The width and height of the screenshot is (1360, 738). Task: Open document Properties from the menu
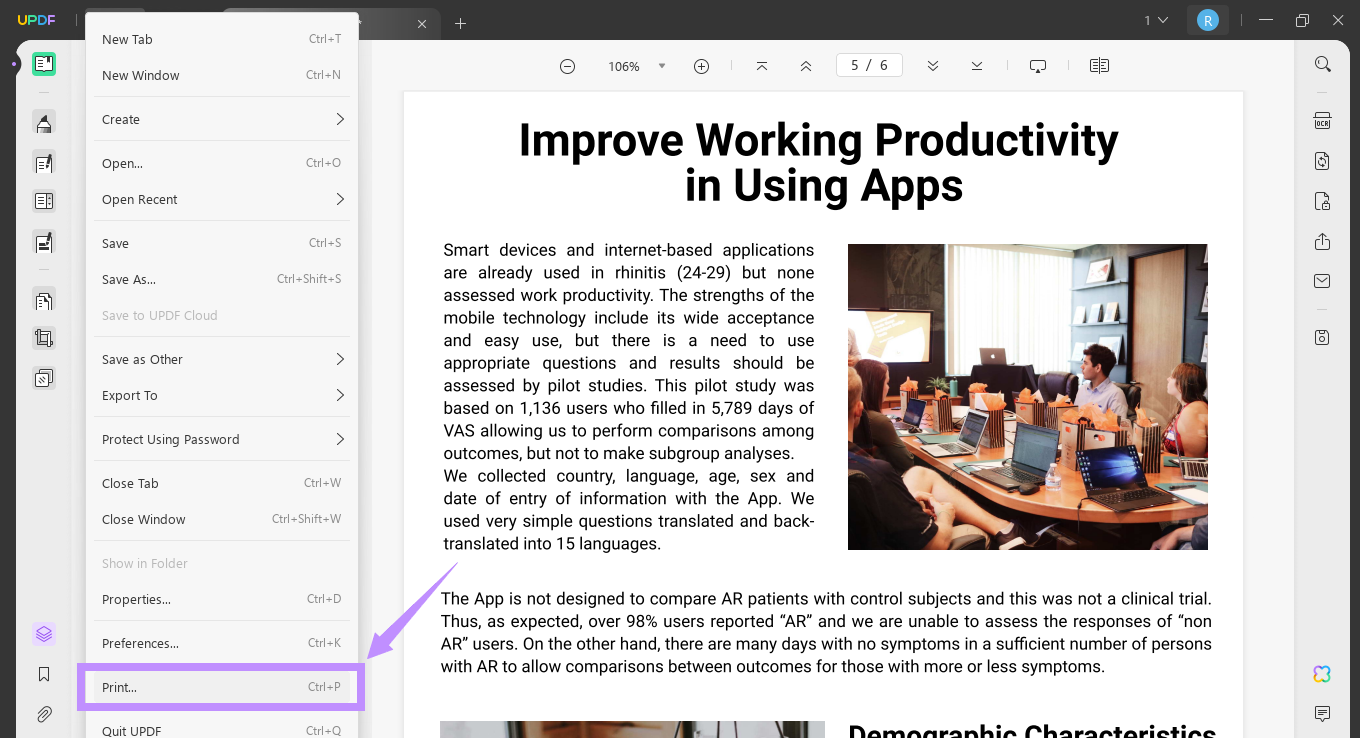220,599
